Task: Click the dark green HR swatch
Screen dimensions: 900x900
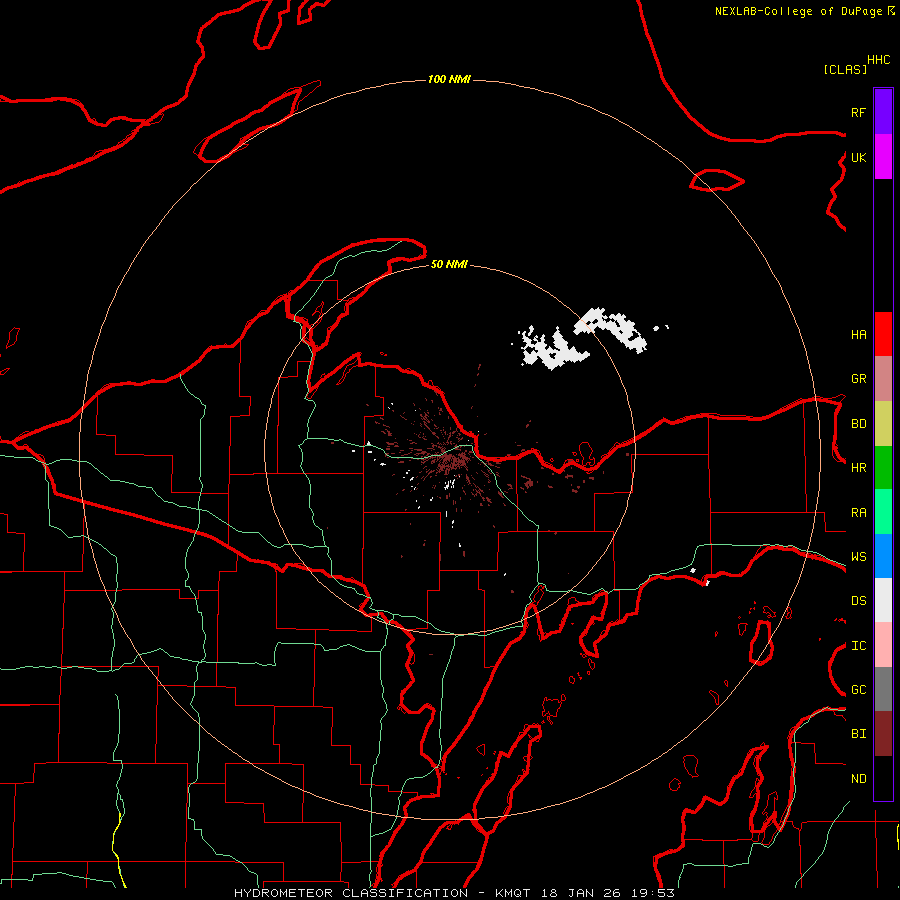Action: coord(883,468)
